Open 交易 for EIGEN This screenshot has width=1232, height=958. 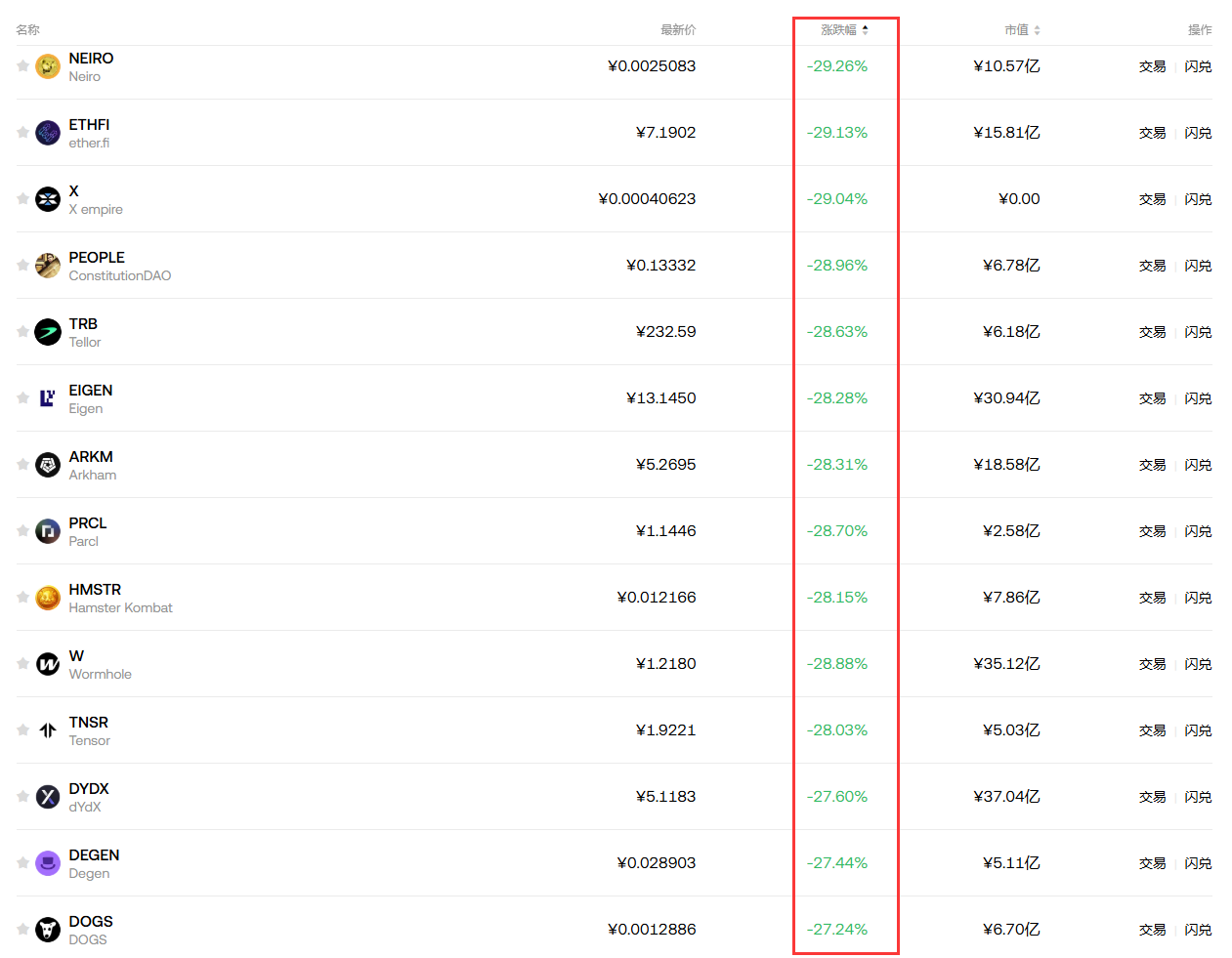pyautogui.click(x=1152, y=398)
